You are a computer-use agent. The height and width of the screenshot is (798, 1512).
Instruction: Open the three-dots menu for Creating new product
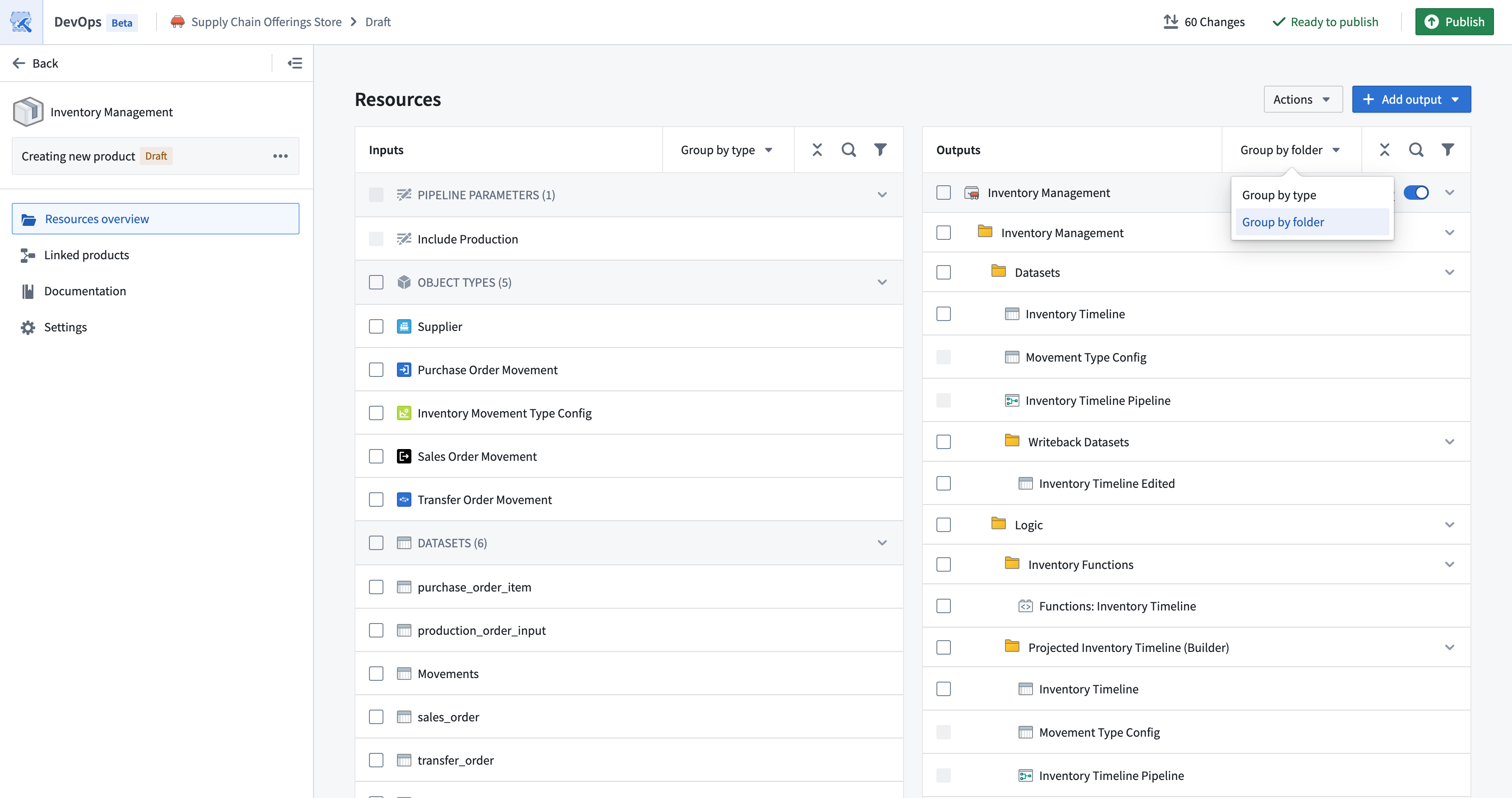(x=281, y=156)
